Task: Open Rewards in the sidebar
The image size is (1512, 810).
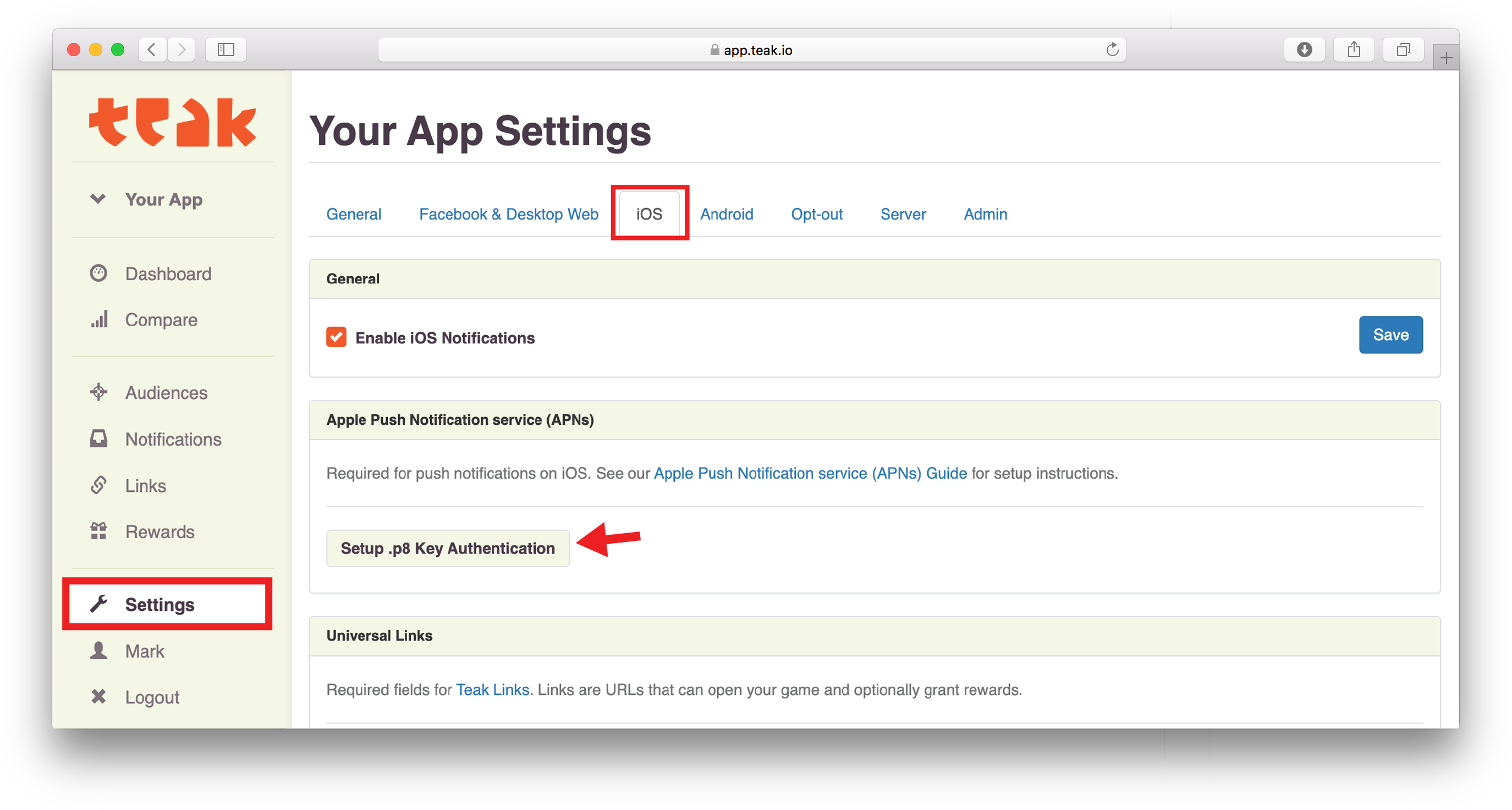Action: click(x=160, y=532)
